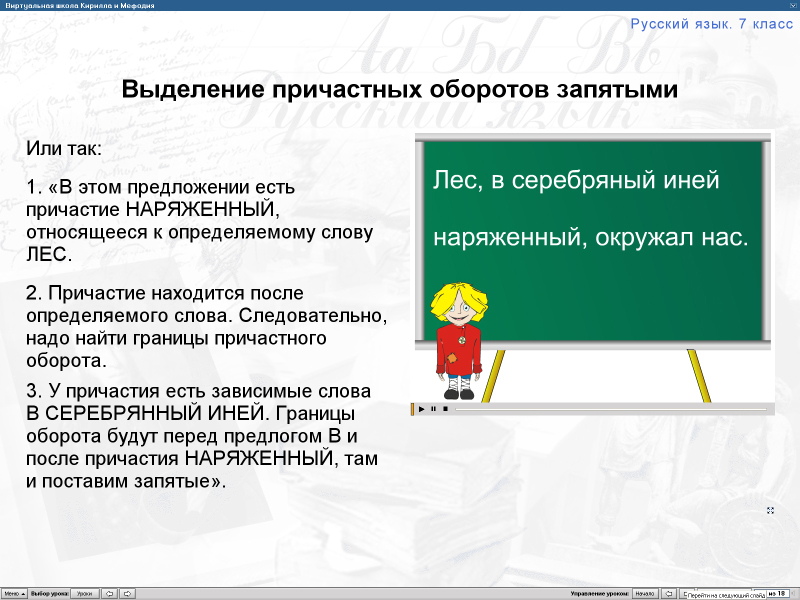Open the Меню popup at bottom left
Screen dimensions: 800x600
14,592
